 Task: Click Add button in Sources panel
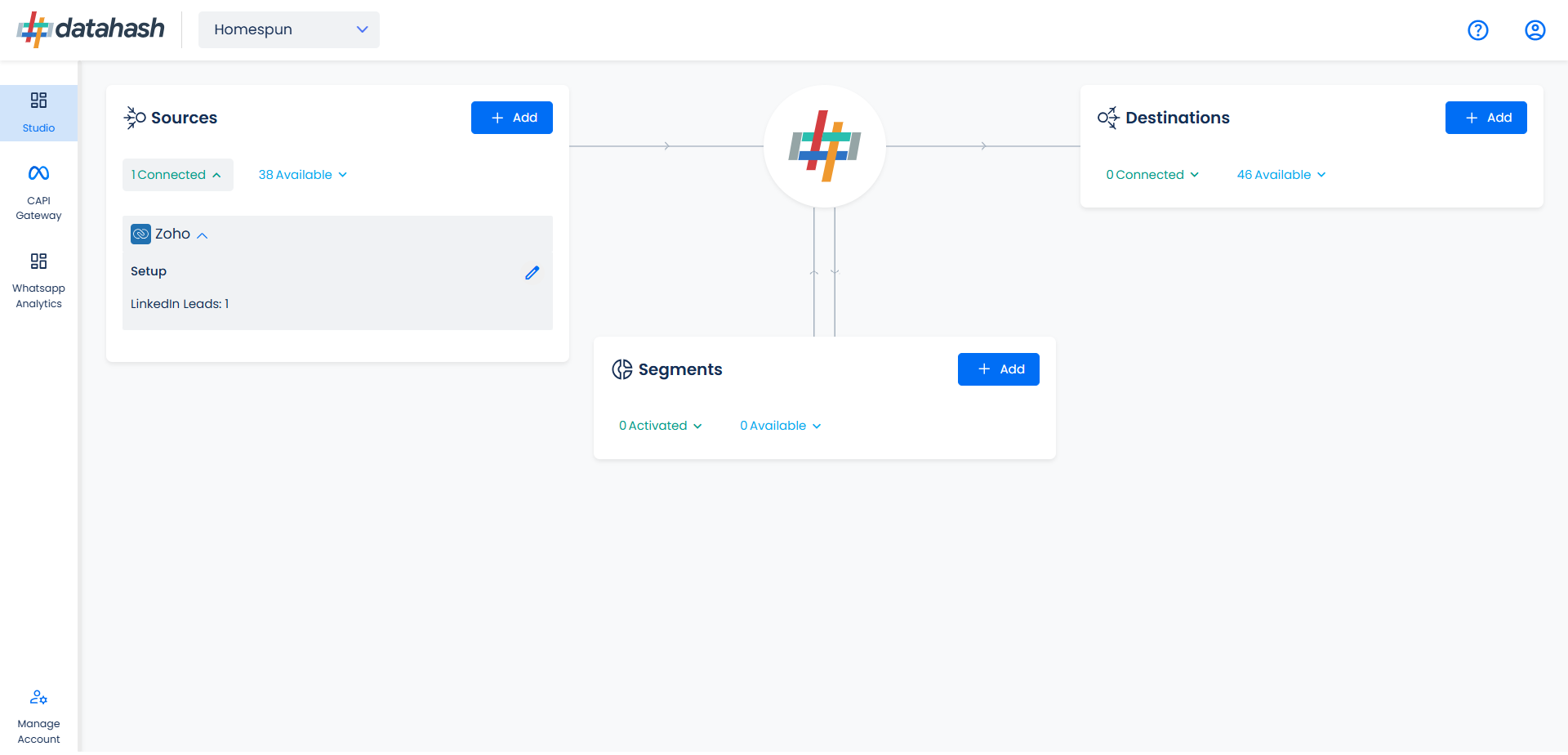pyautogui.click(x=512, y=118)
